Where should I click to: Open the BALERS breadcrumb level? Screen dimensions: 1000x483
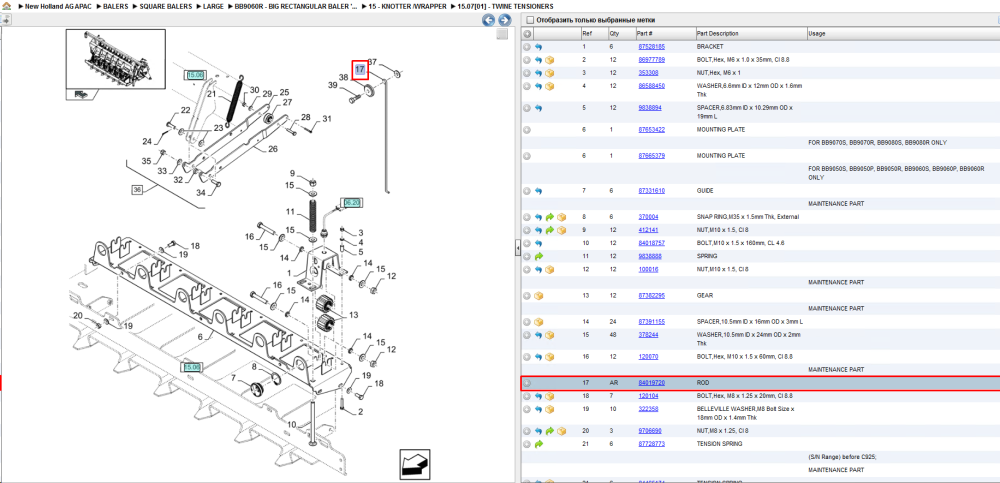[x=115, y=6]
